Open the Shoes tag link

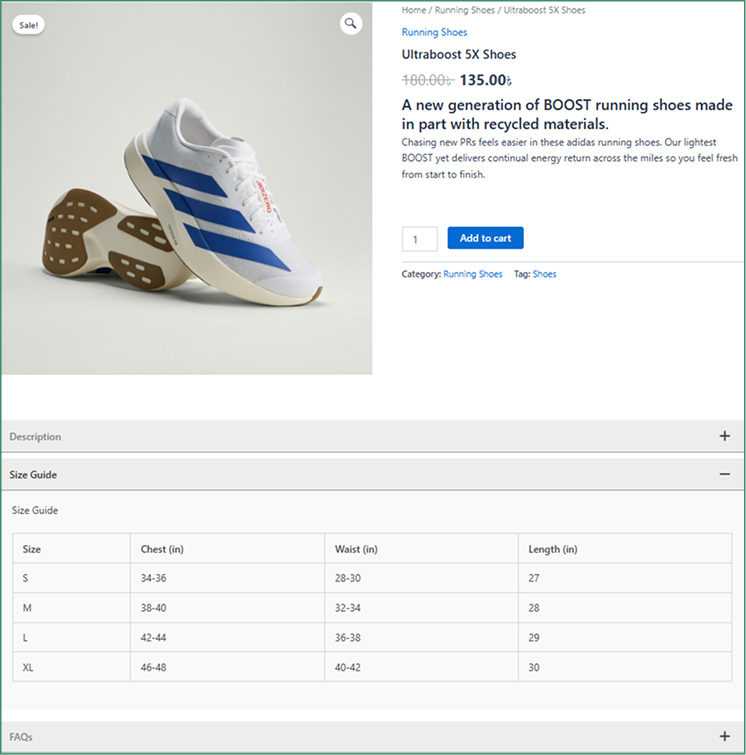544,274
